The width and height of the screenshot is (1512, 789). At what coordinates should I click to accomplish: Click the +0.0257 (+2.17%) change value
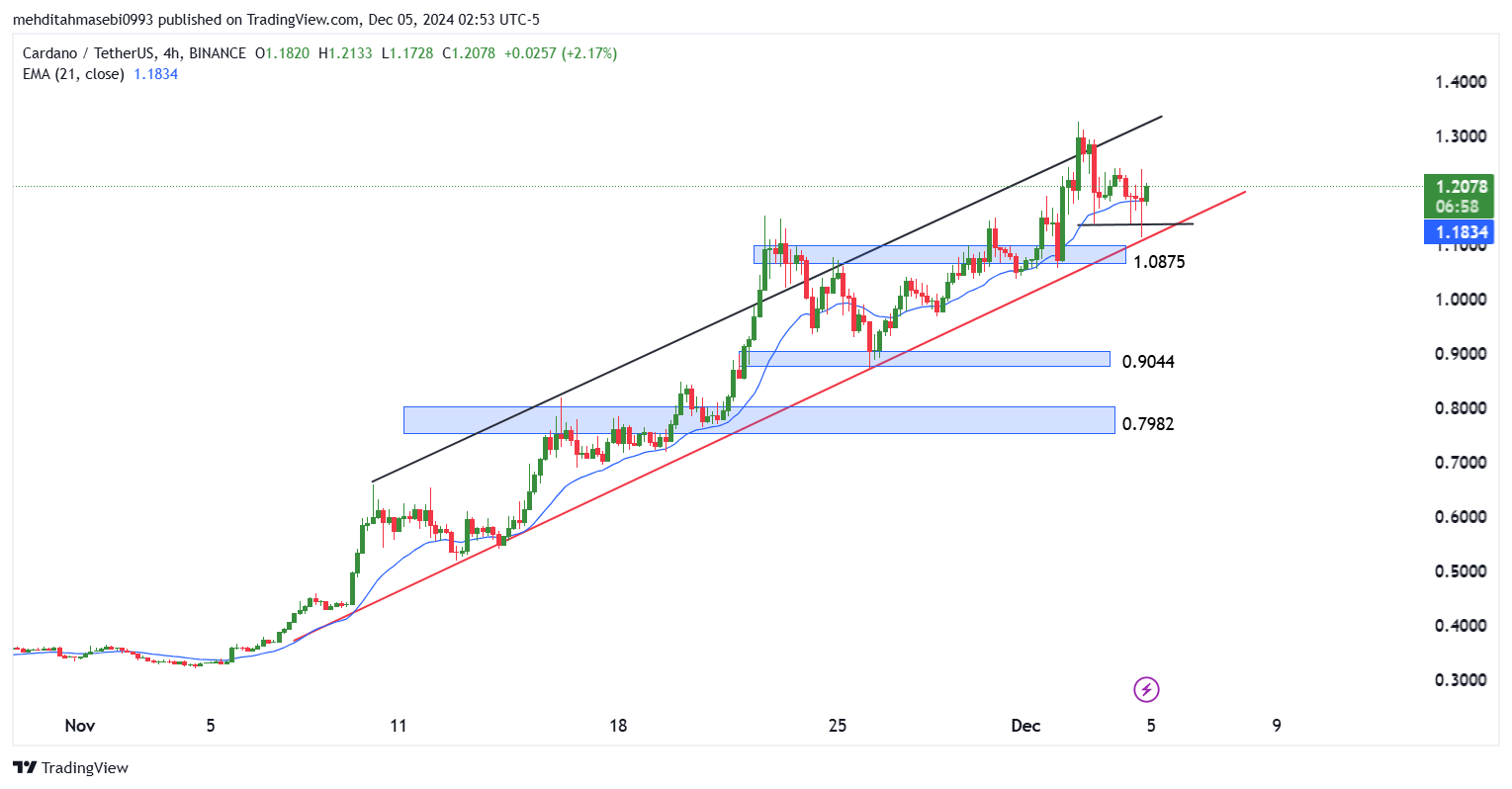coord(561,53)
